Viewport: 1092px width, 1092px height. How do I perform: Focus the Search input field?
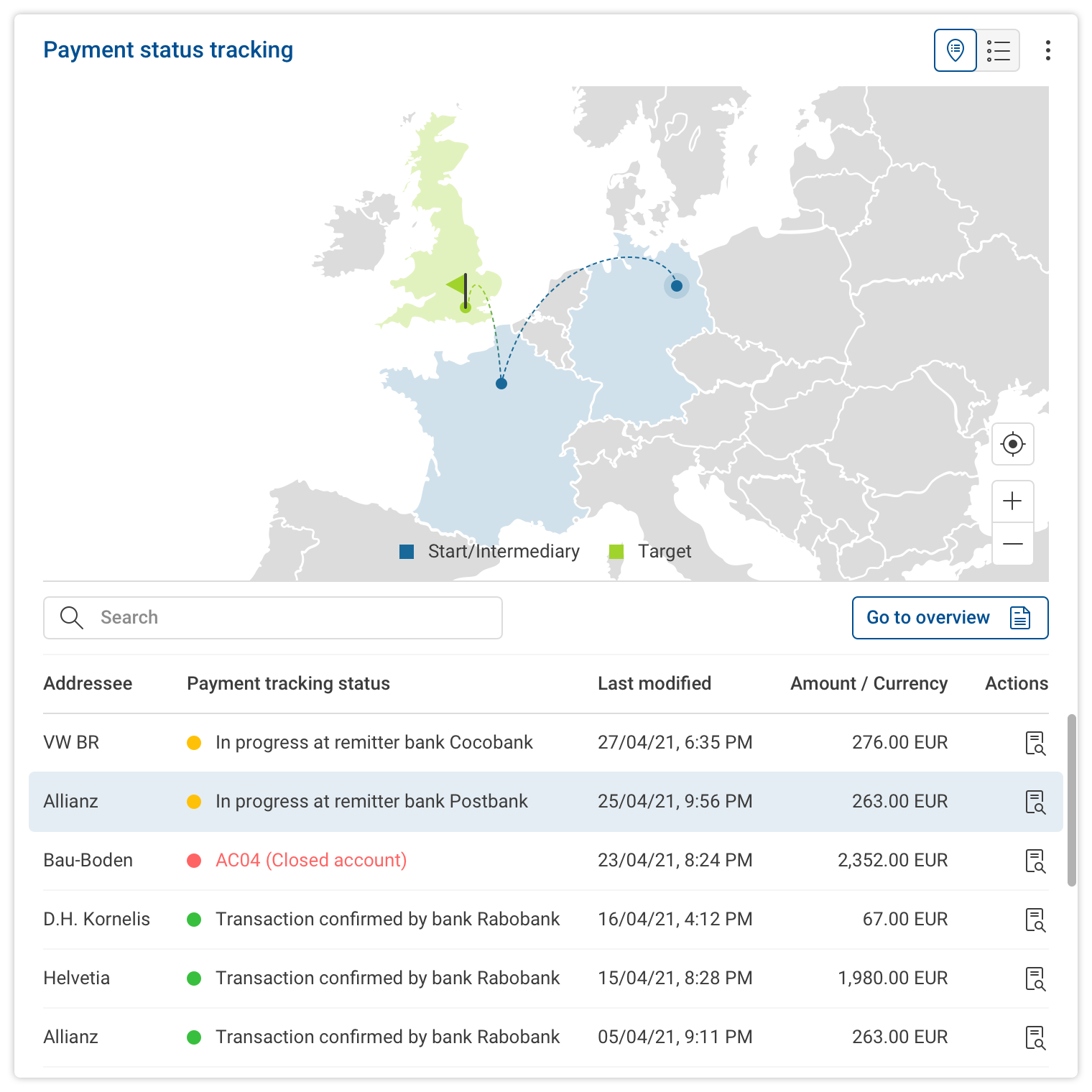[287, 618]
